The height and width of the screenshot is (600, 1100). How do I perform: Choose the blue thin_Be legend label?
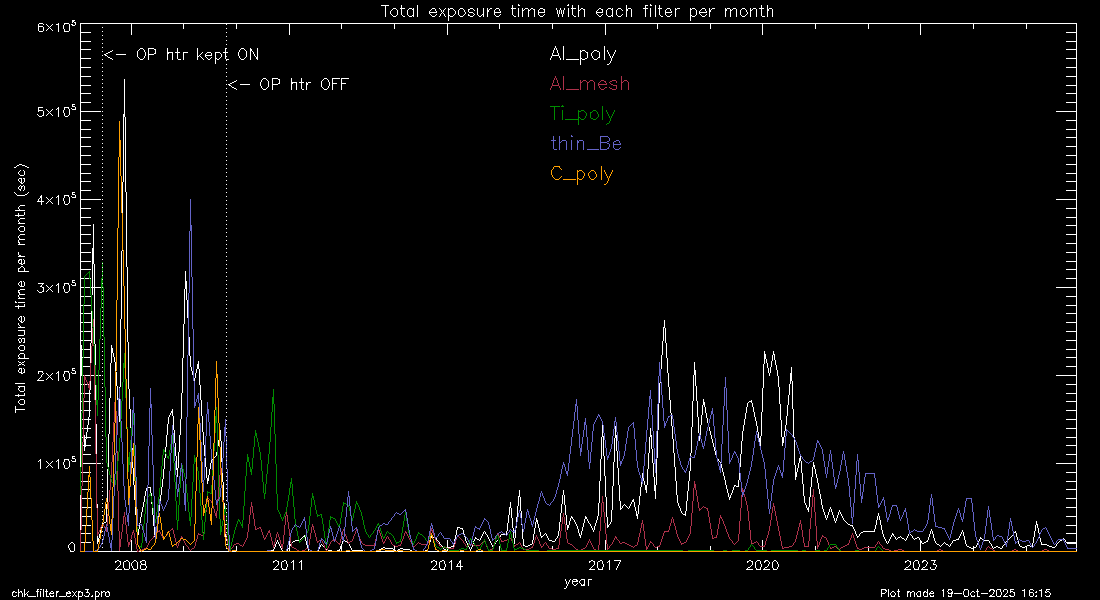point(585,144)
